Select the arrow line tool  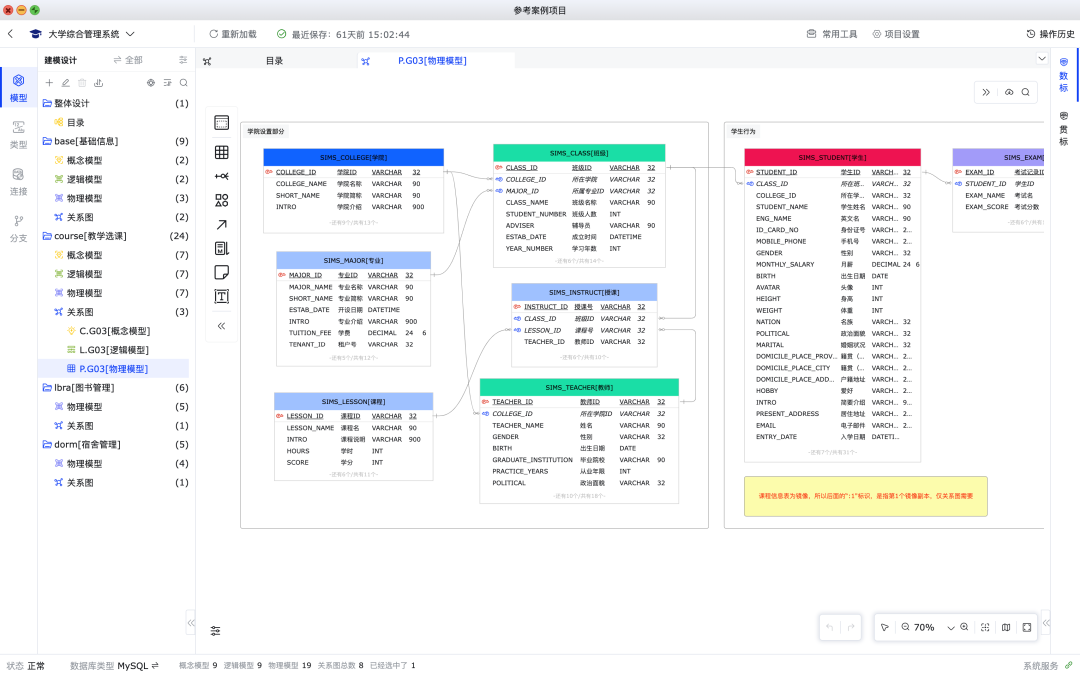coord(222,225)
